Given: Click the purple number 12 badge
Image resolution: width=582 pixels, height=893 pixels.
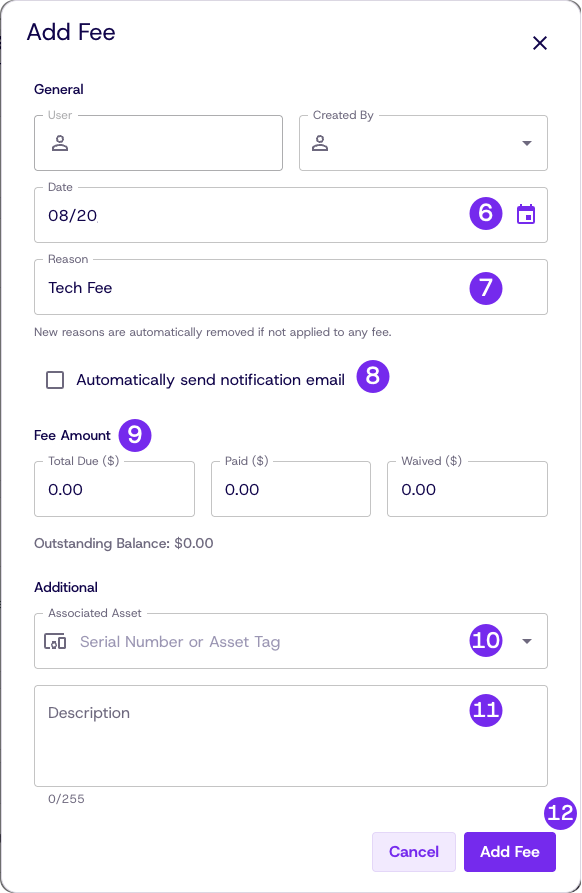Looking at the screenshot, I should coord(560,813).
